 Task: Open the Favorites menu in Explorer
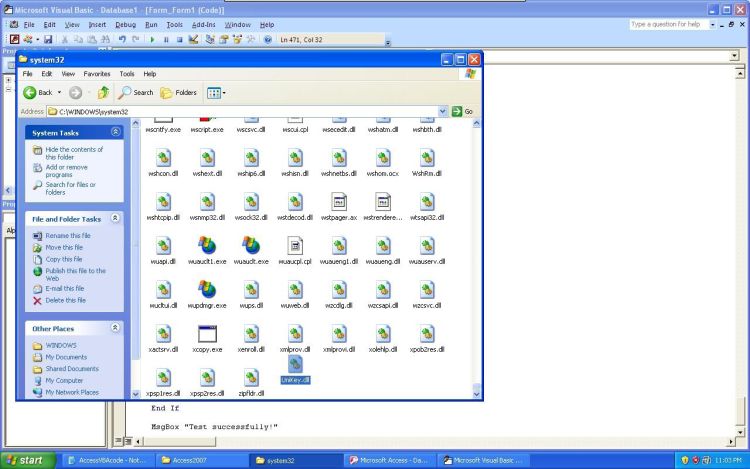(x=97, y=74)
